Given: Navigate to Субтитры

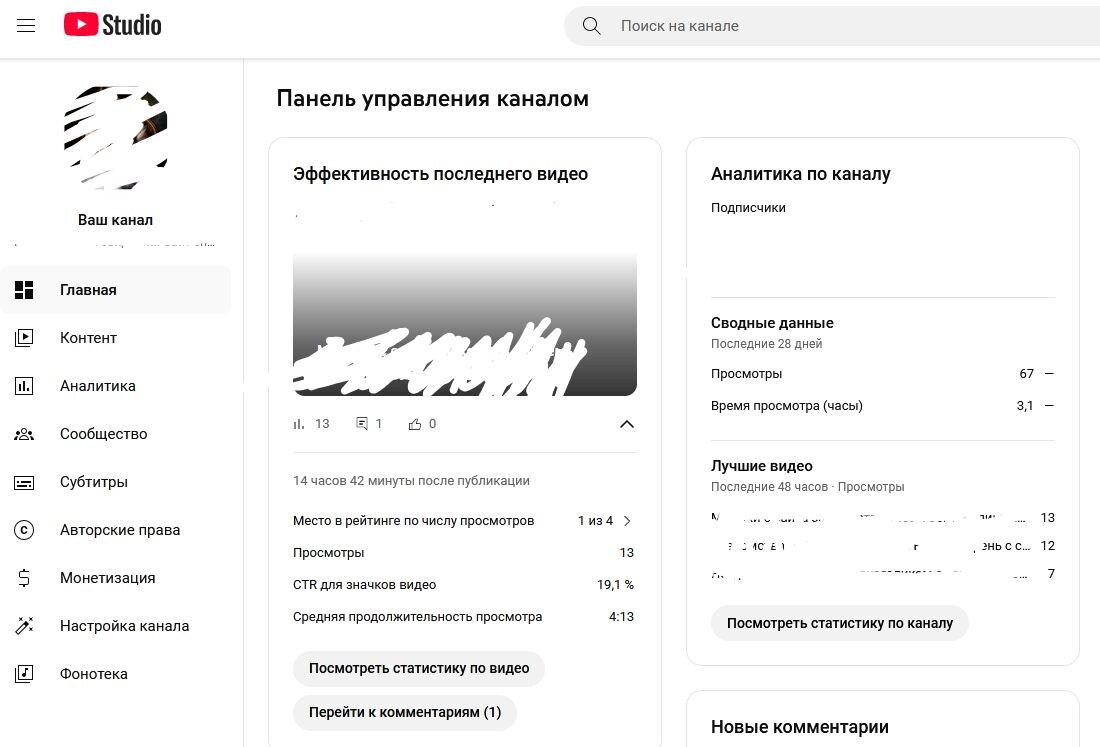Looking at the screenshot, I should click(x=116, y=482).
